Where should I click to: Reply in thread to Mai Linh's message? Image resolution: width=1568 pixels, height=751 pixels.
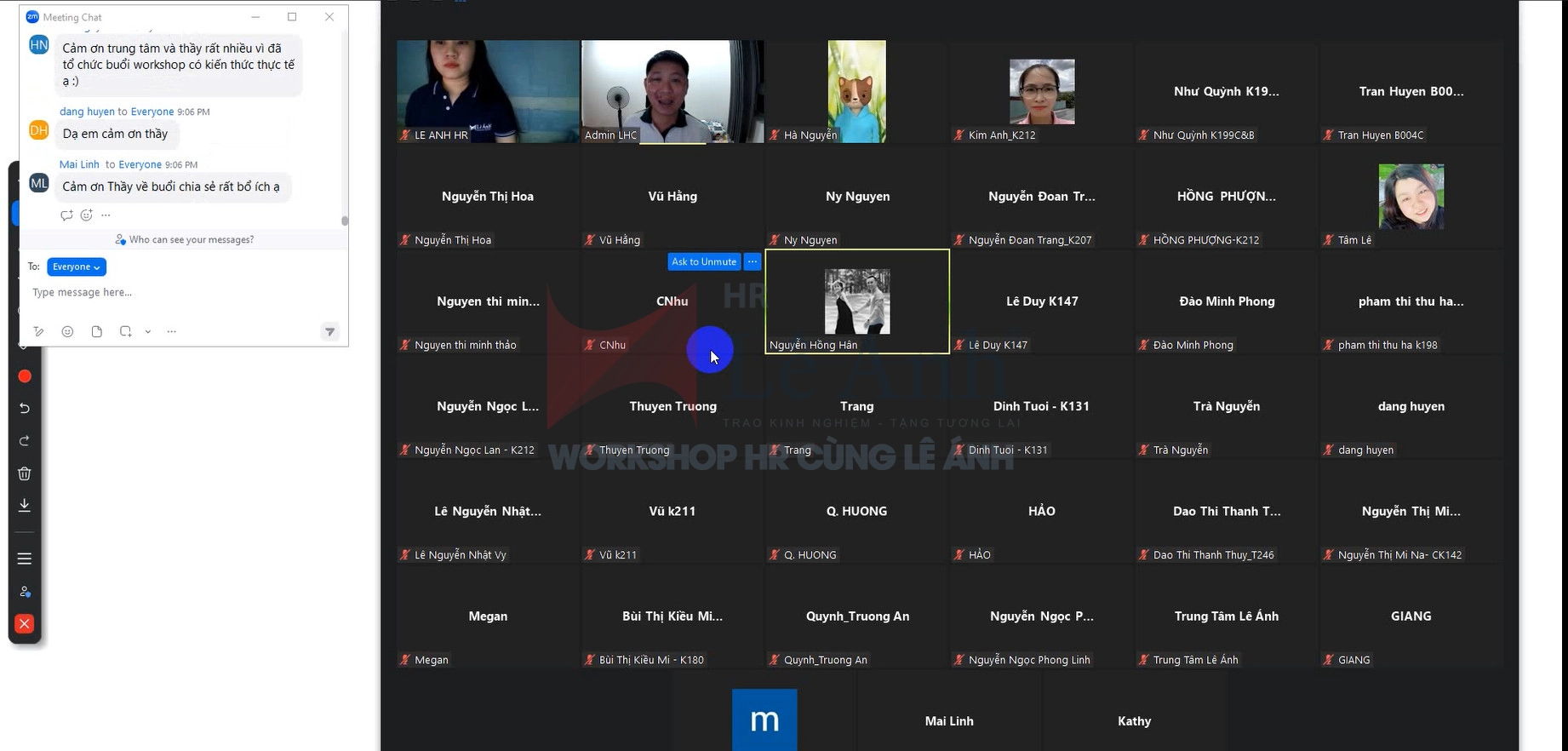pos(66,215)
